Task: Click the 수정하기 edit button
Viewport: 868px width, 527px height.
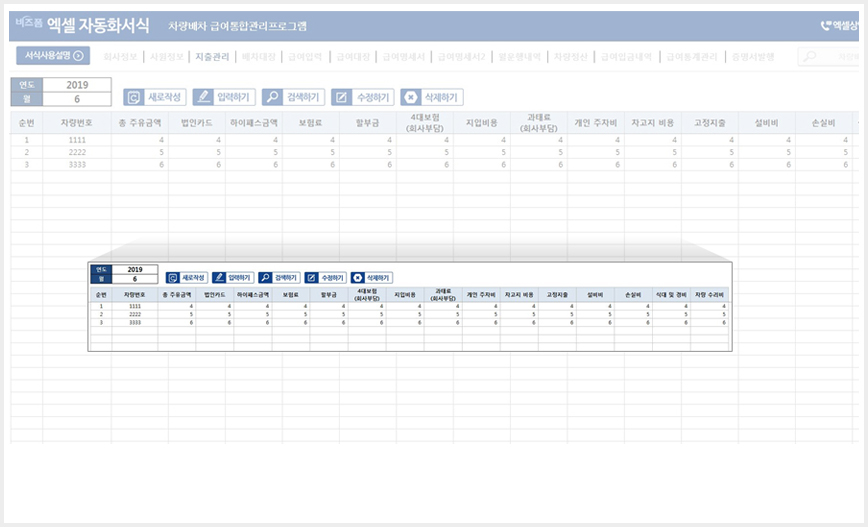Action: coord(363,97)
